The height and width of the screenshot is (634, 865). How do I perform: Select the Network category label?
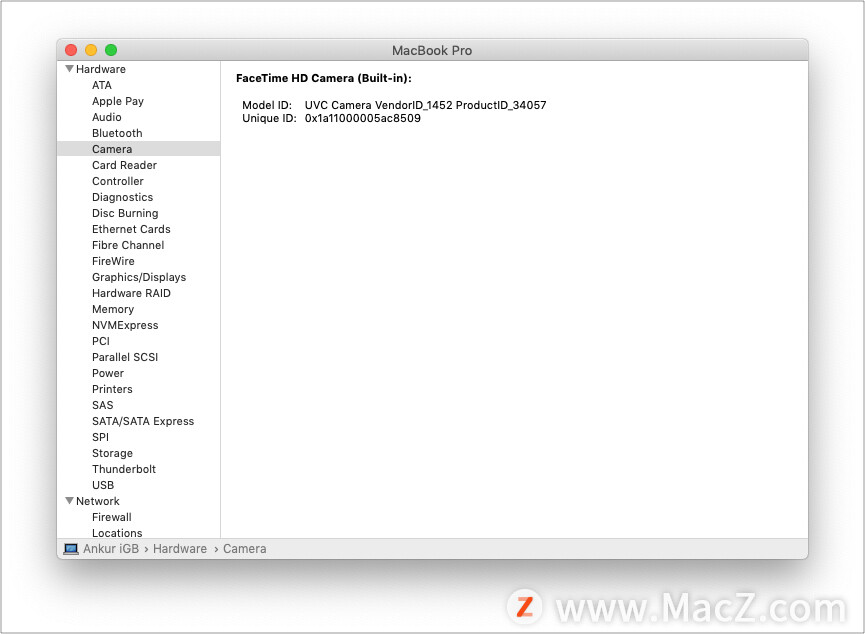[x=98, y=501]
